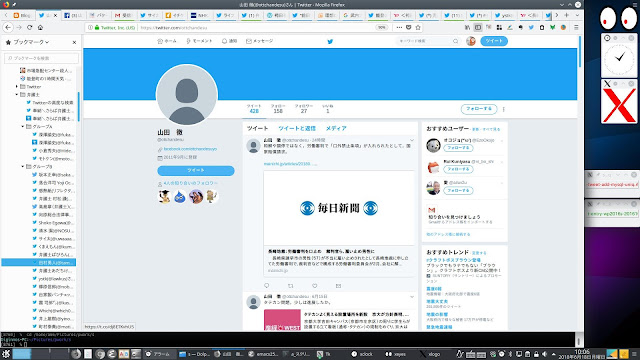Open a new Firefox tab with plus button
Viewport: 640px width, 360px height.
coord(567,15)
